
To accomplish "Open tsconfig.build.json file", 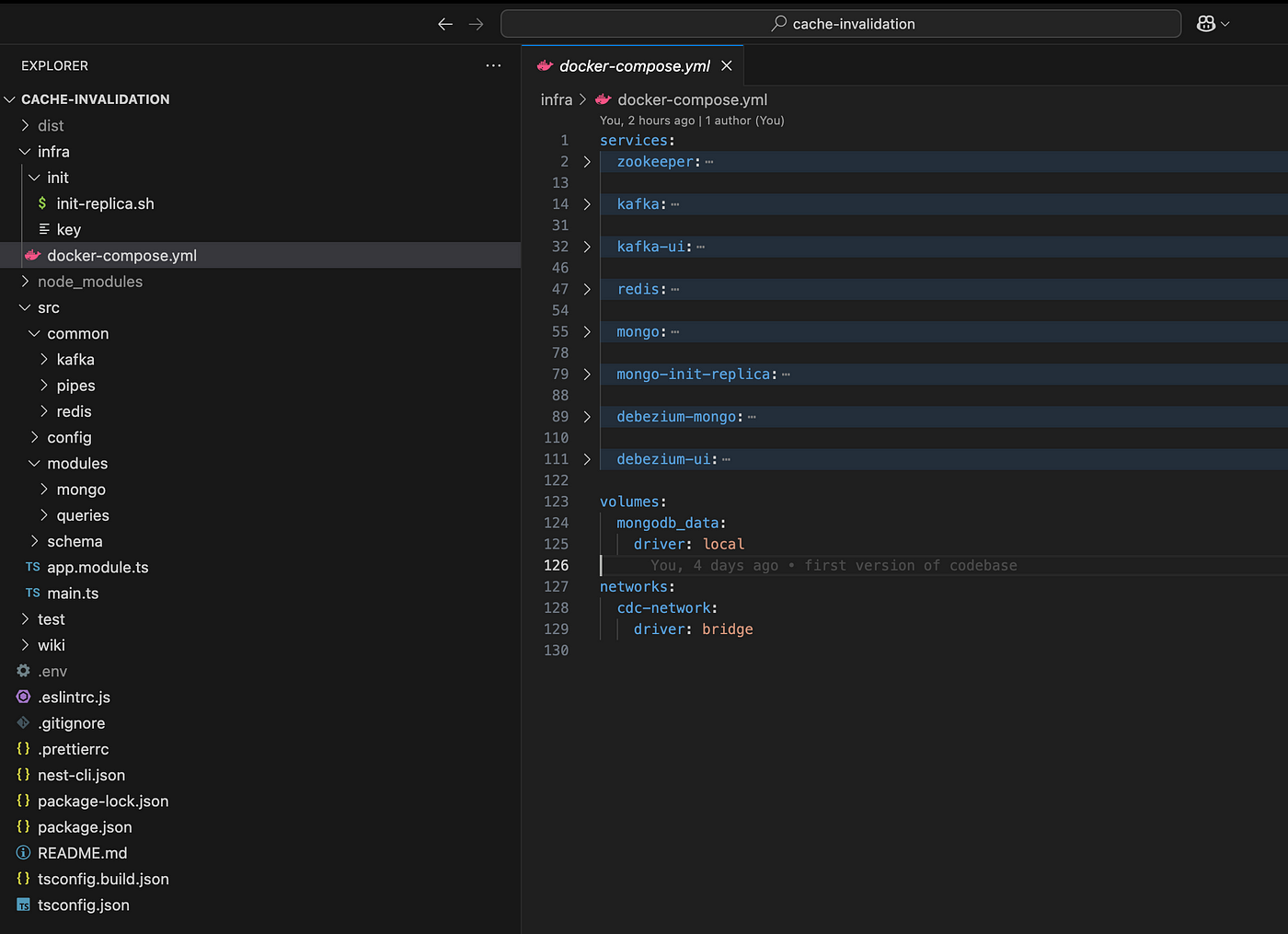I will 260,879.
